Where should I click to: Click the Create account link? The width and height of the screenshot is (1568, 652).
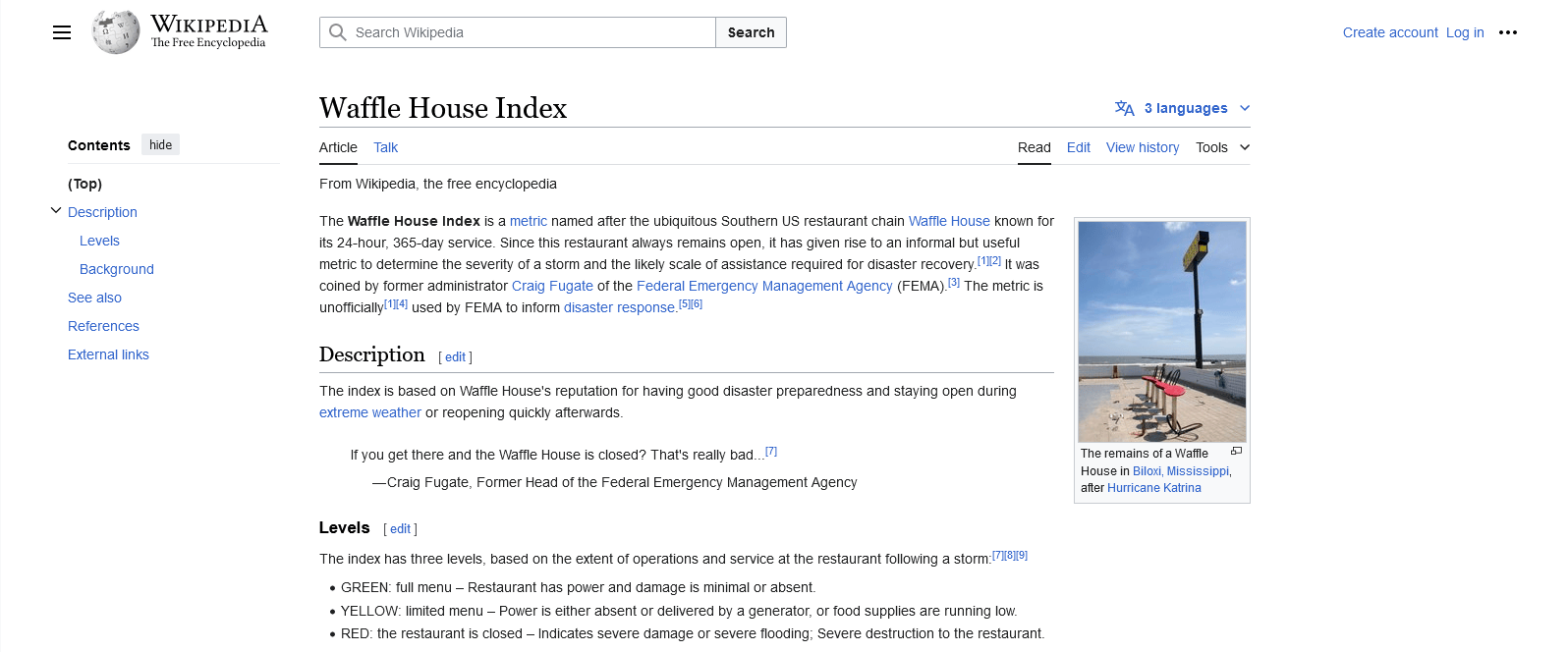tap(1390, 32)
